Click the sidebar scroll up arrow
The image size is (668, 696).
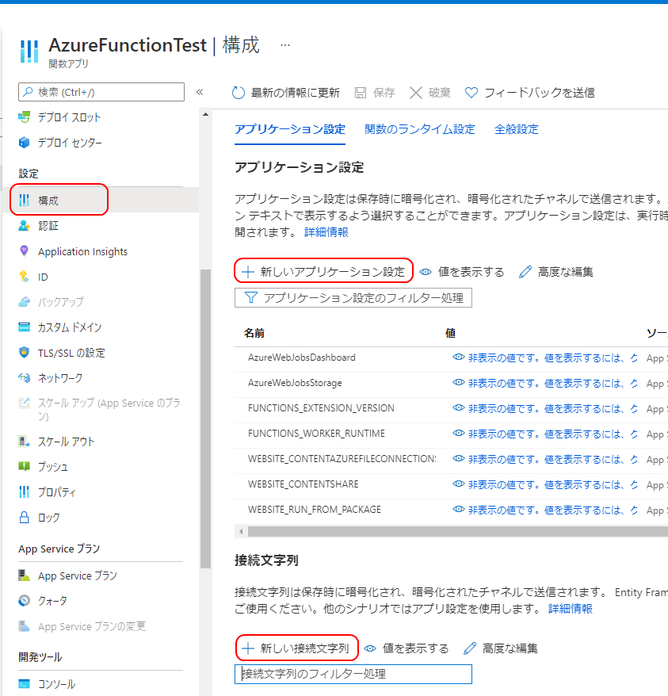pos(206,115)
